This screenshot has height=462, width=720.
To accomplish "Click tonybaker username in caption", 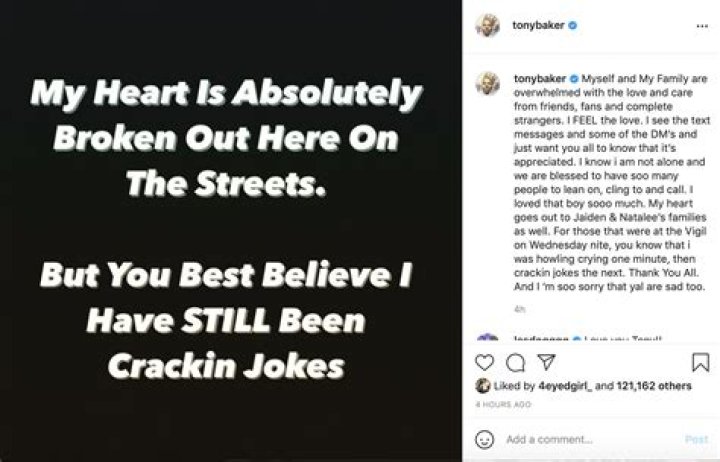I will [x=540, y=79].
